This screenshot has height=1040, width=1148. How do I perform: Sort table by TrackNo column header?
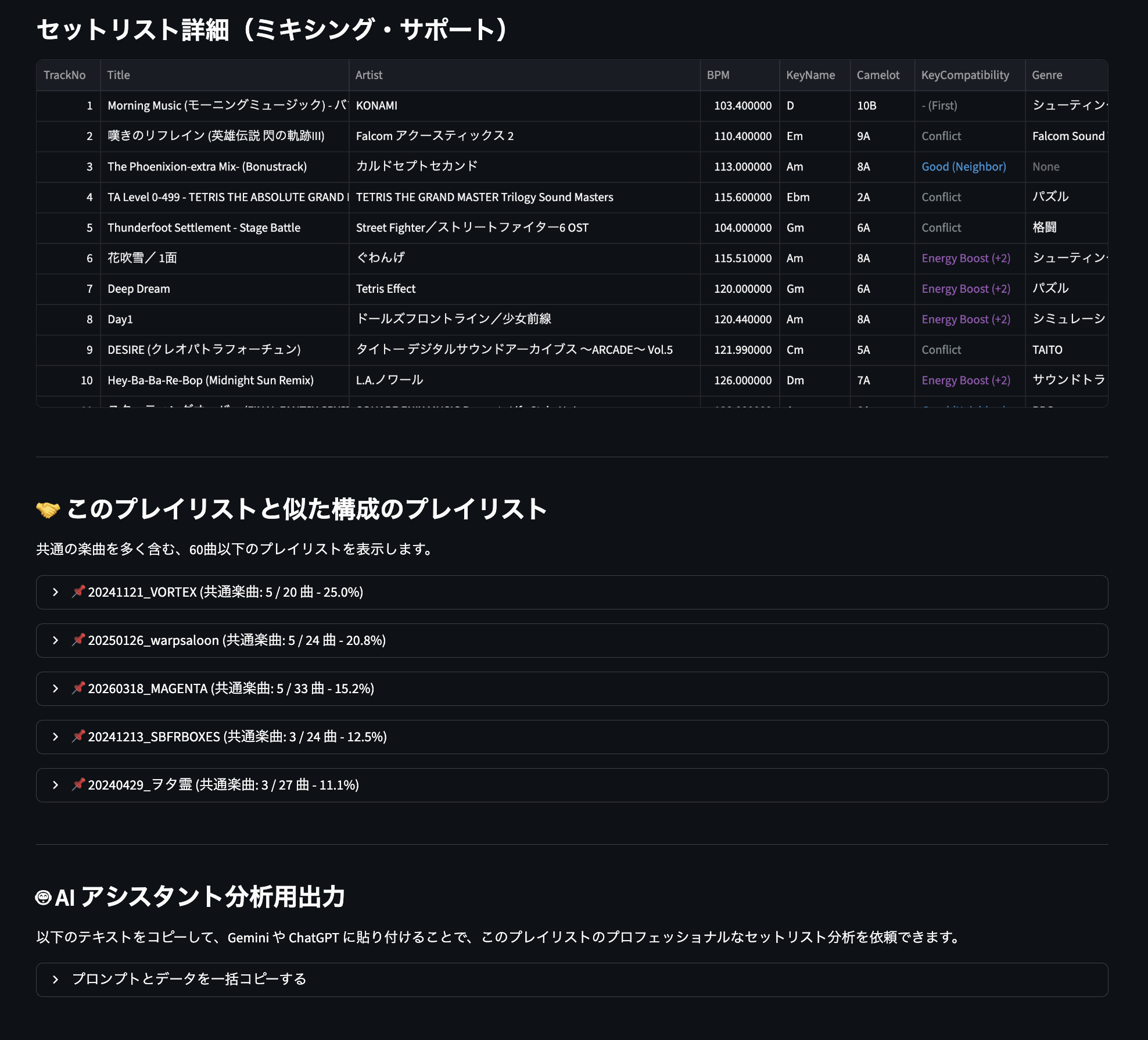64,75
